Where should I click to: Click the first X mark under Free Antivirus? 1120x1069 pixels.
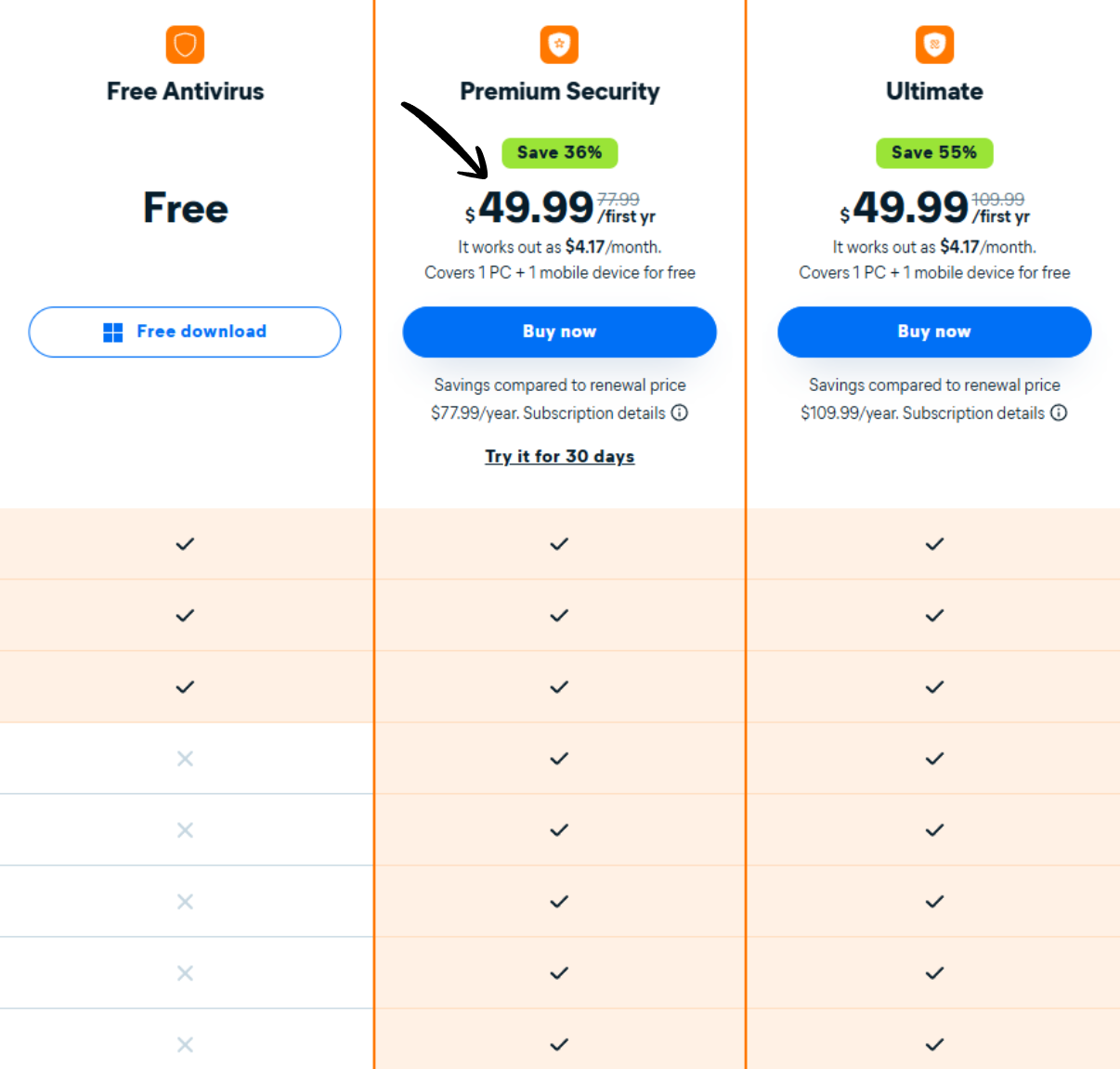pos(184,758)
